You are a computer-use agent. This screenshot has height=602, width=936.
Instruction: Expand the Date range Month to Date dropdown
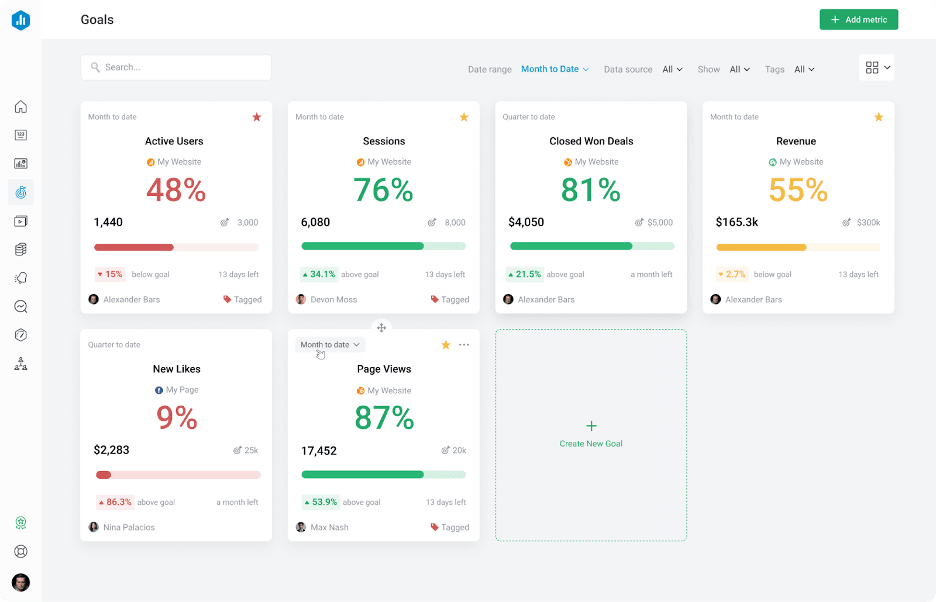coord(555,69)
